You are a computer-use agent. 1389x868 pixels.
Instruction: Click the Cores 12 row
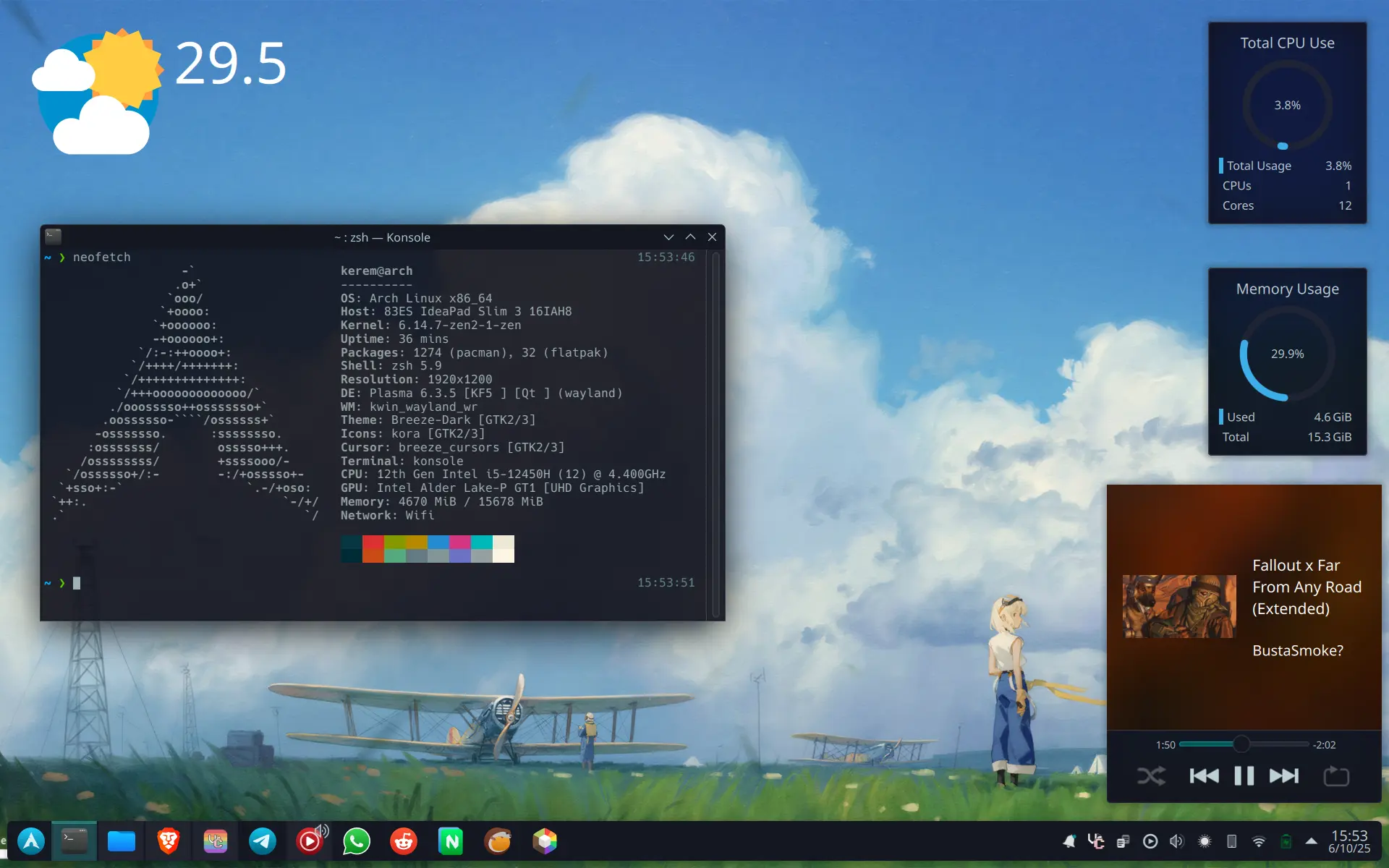point(1287,205)
